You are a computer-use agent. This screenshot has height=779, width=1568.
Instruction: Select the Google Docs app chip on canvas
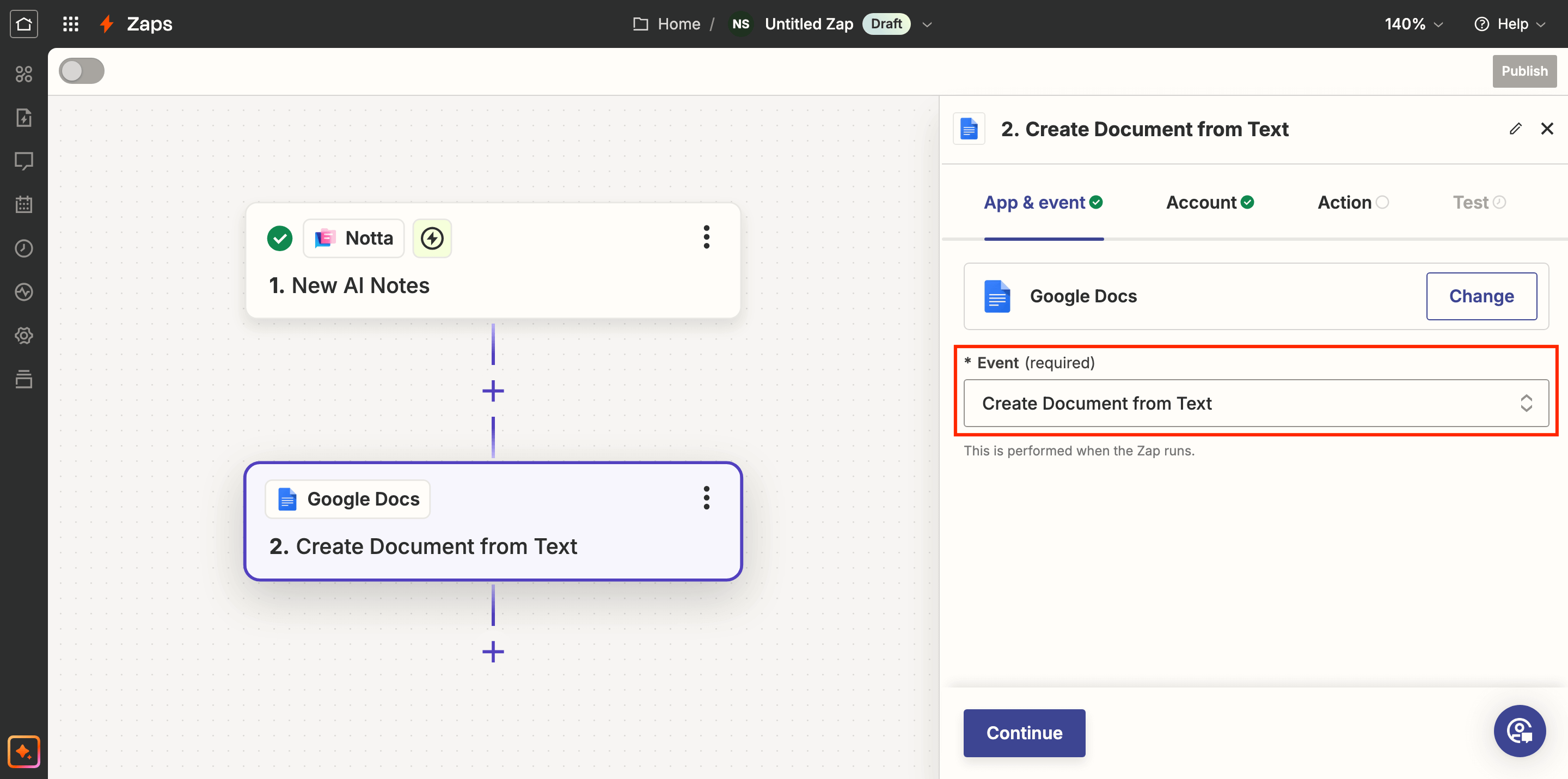pos(347,499)
